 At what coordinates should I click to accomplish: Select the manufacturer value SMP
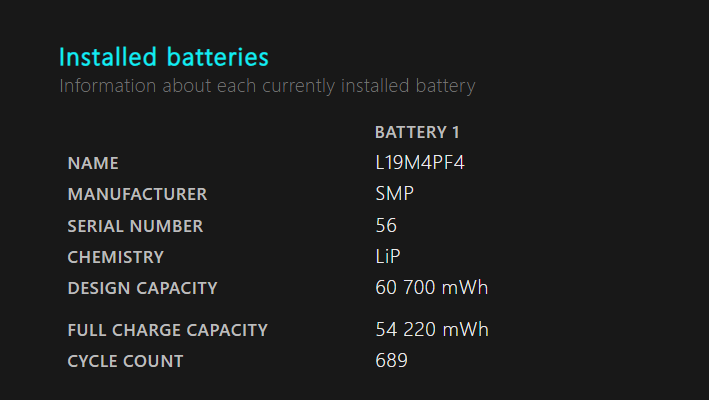(394, 194)
